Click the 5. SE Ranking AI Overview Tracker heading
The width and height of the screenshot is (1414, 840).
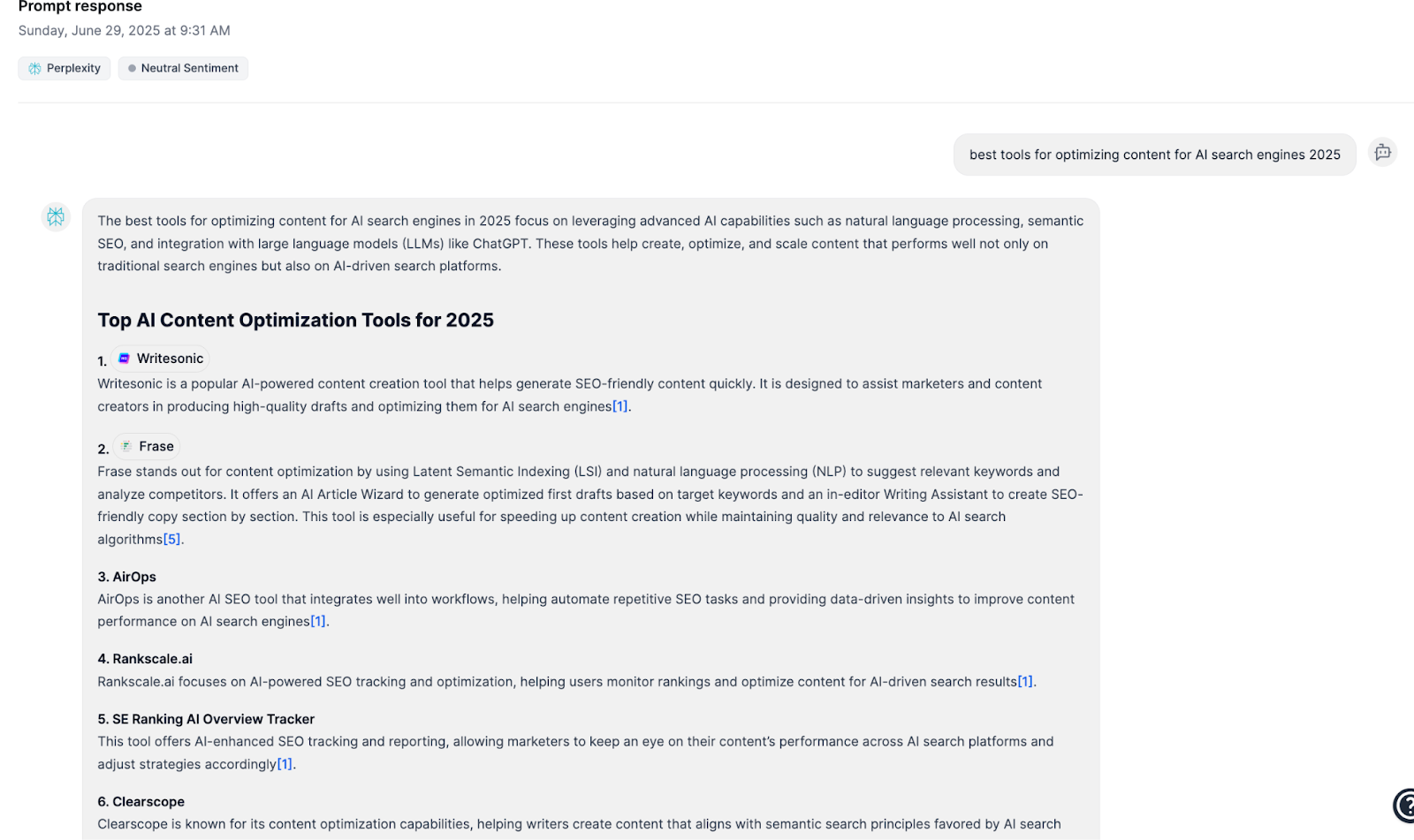click(206, 719)
